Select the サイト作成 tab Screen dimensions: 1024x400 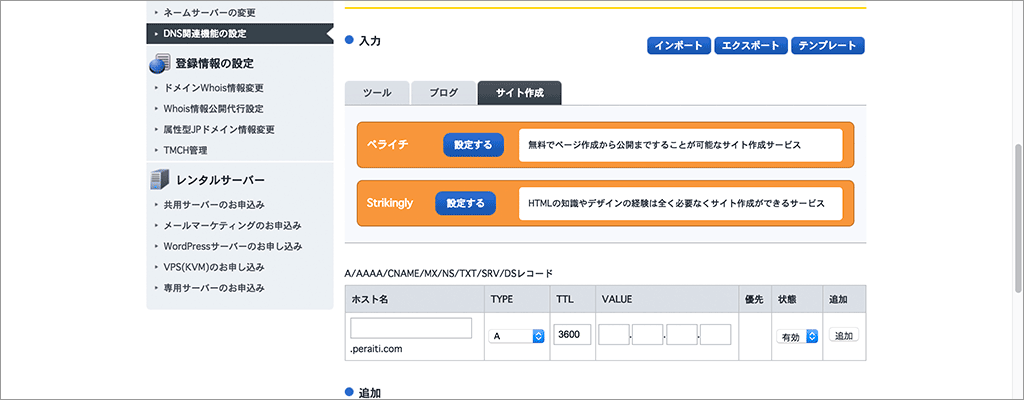[520, 93]
